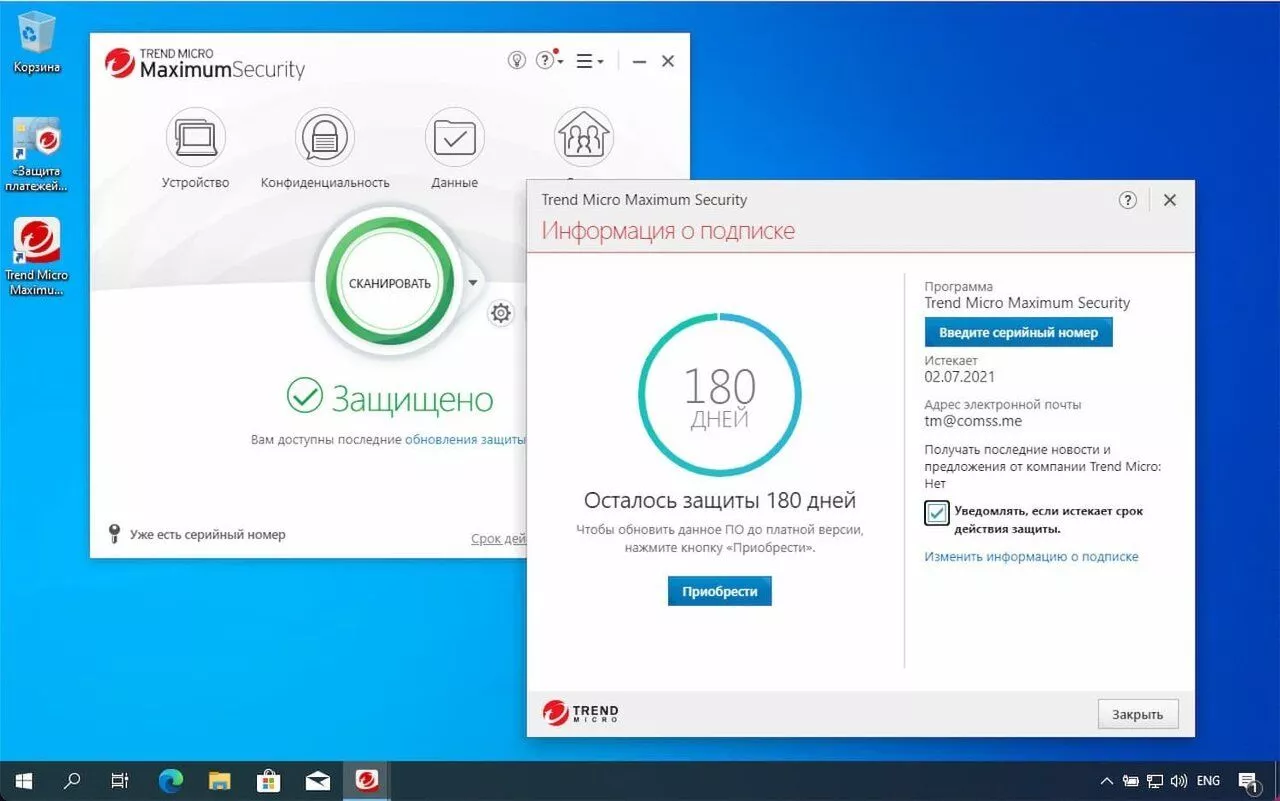Expand the scan options arrow next to СКАНИРОВАТЬ

click(473, 283)
